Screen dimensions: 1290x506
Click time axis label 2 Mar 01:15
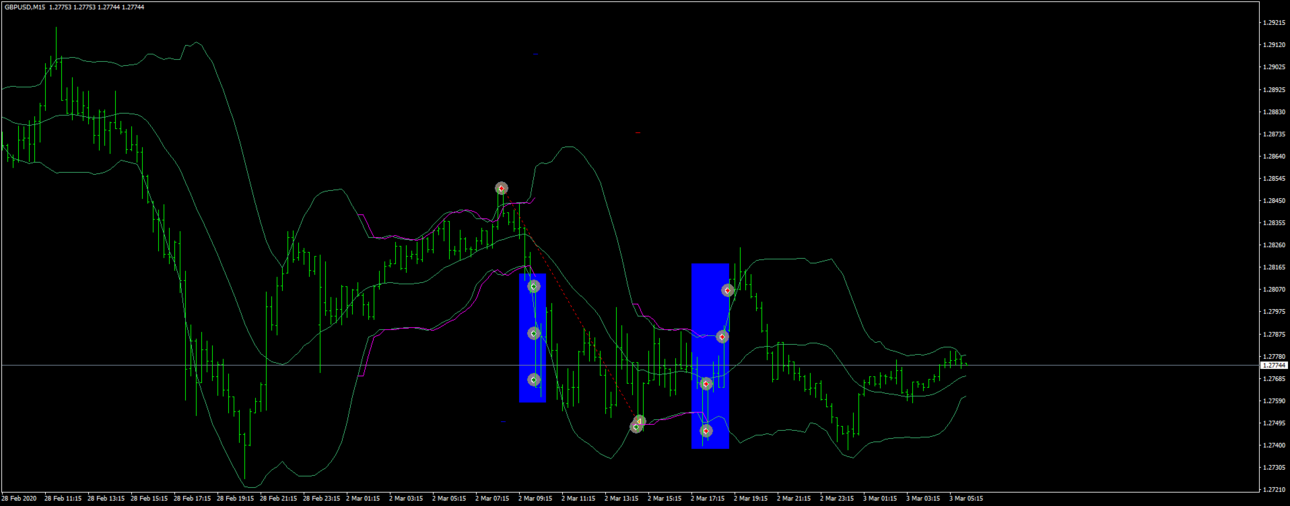[x=364, y=498]
